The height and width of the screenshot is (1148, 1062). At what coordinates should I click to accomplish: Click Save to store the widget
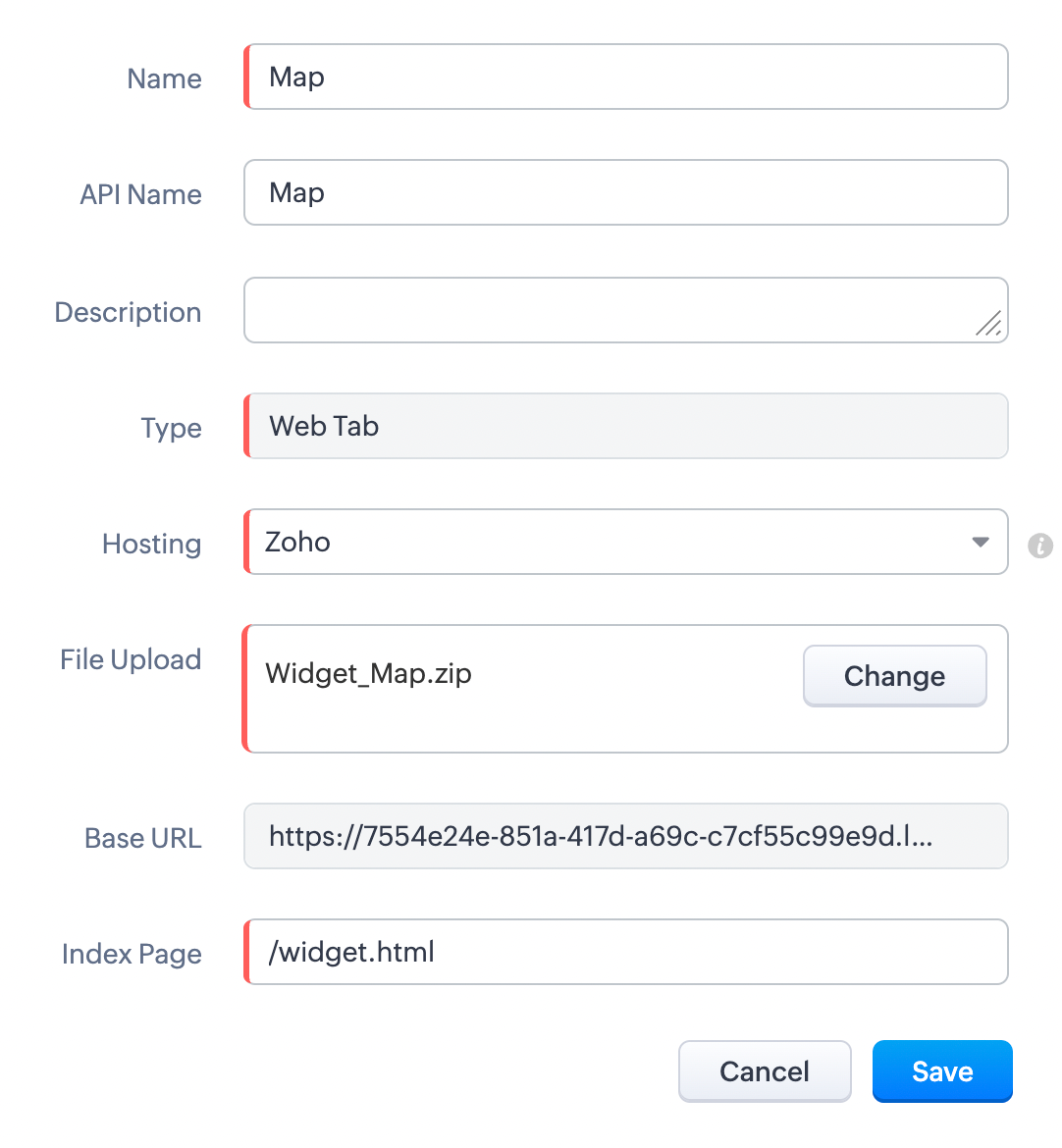942,1071
